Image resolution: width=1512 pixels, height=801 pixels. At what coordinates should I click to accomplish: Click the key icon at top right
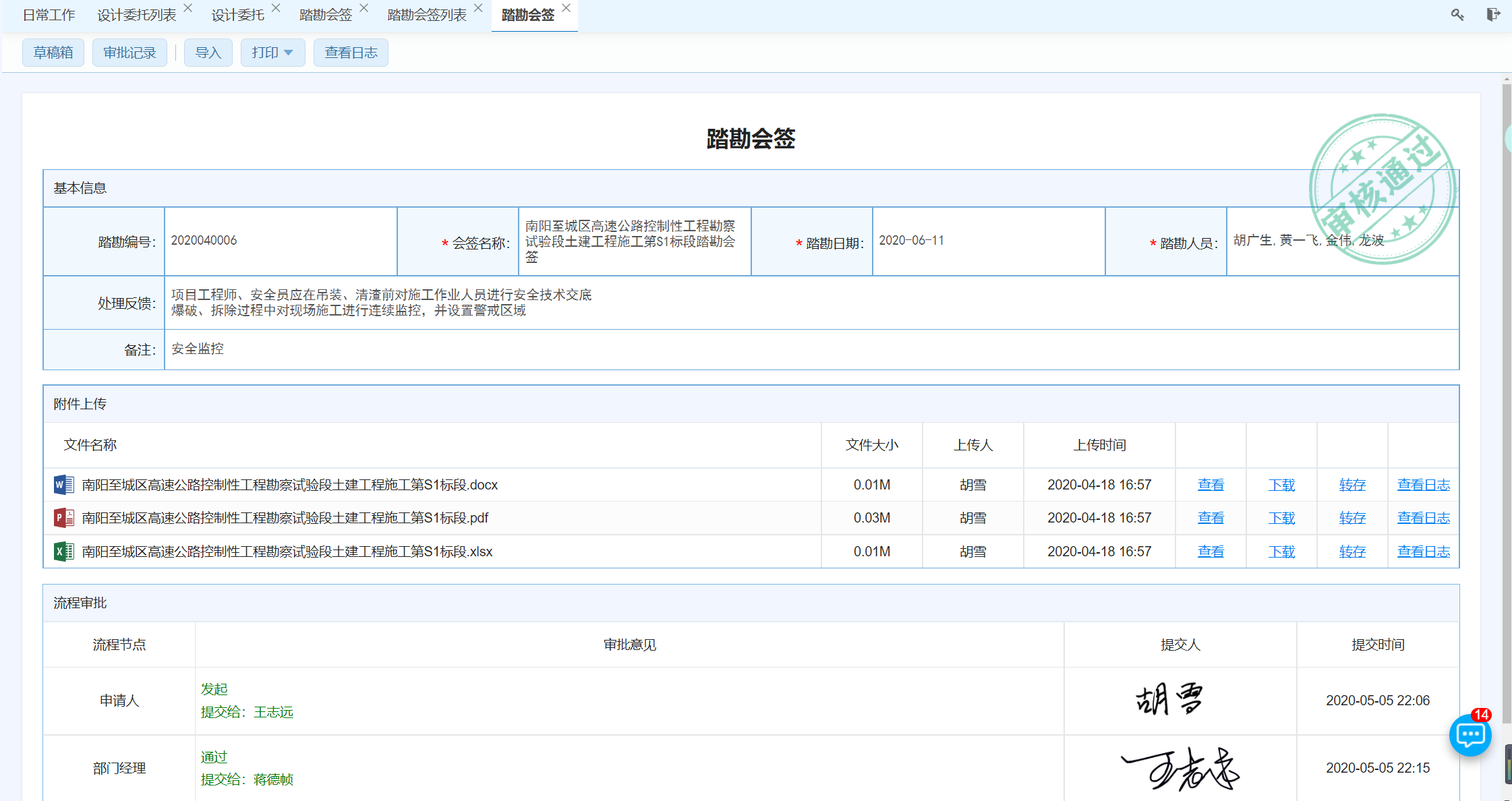1457,15
